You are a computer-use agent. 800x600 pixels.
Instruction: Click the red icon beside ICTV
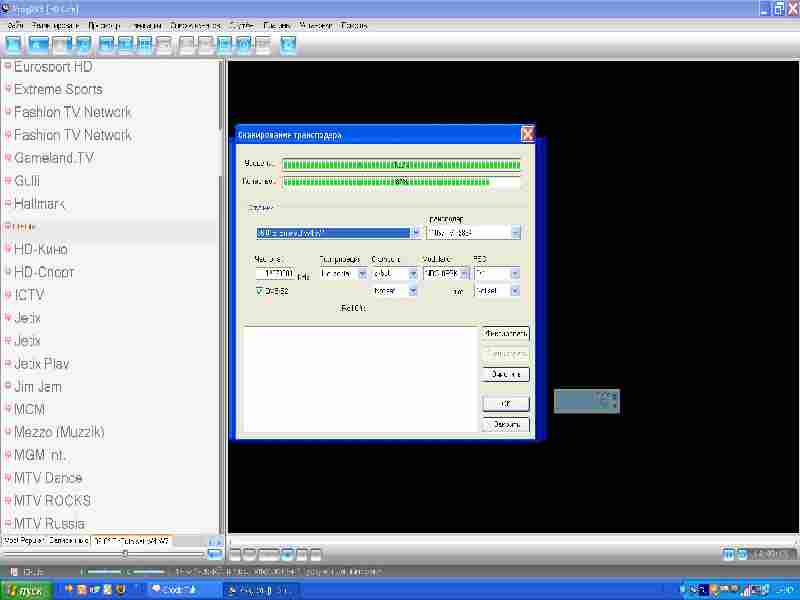(x=8, y=295)
